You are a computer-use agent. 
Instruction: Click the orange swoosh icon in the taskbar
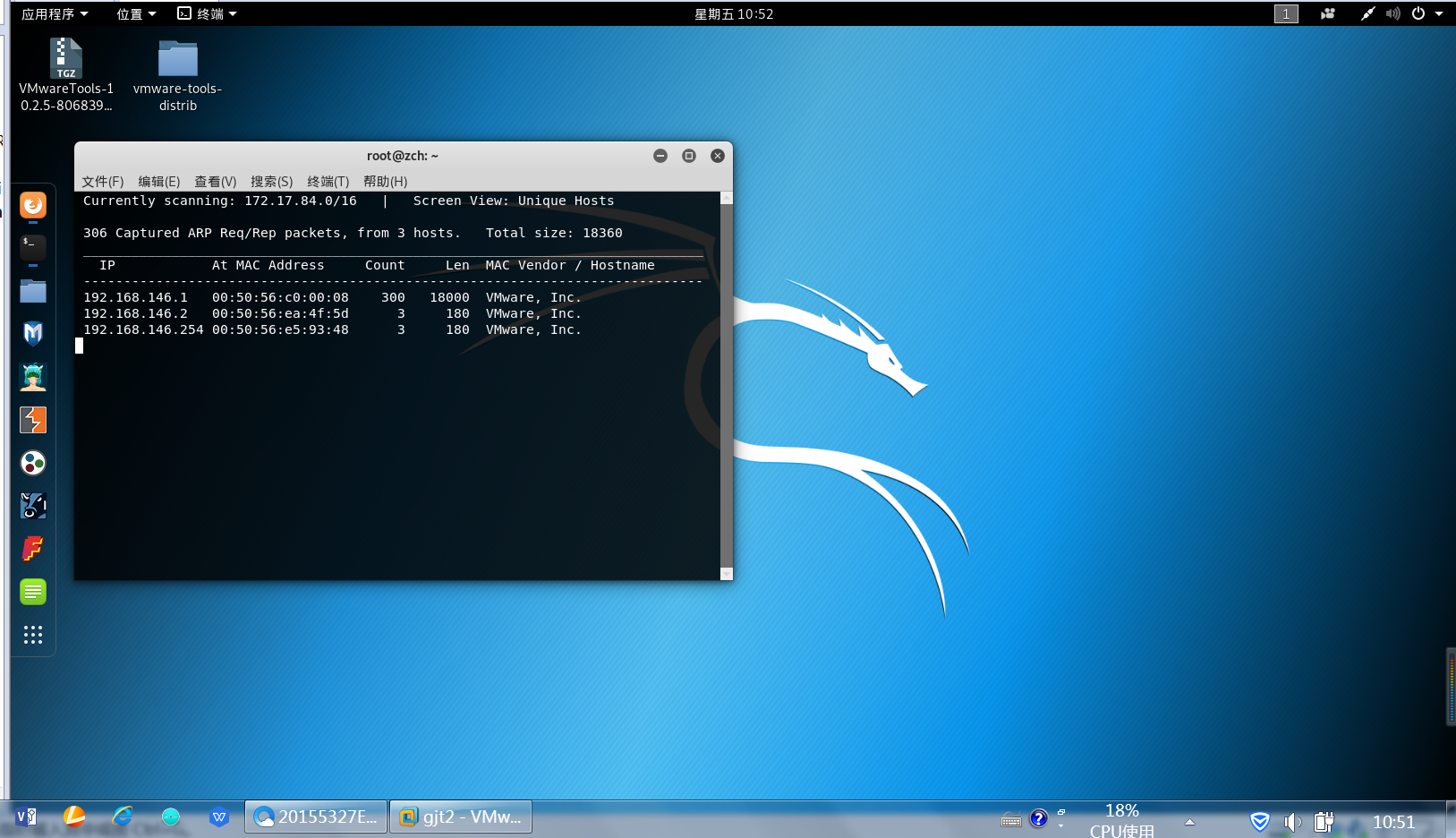coord(74,817)
